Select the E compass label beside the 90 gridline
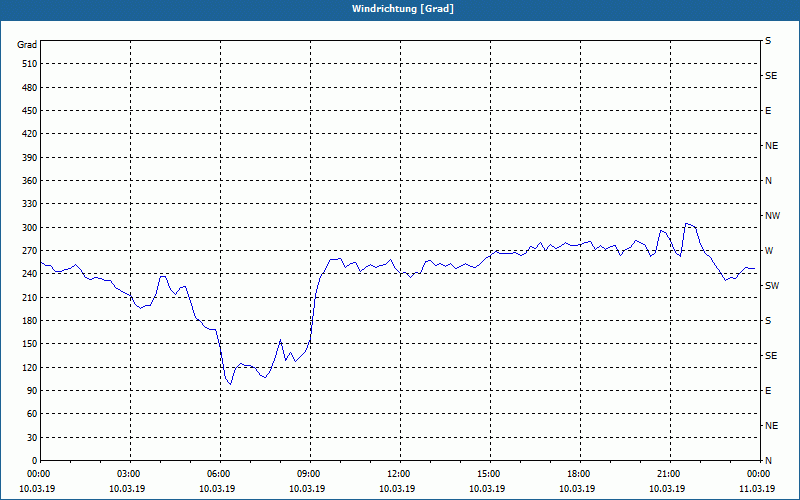The height and width of the screenshot is (500, 800). coord(768,390)
